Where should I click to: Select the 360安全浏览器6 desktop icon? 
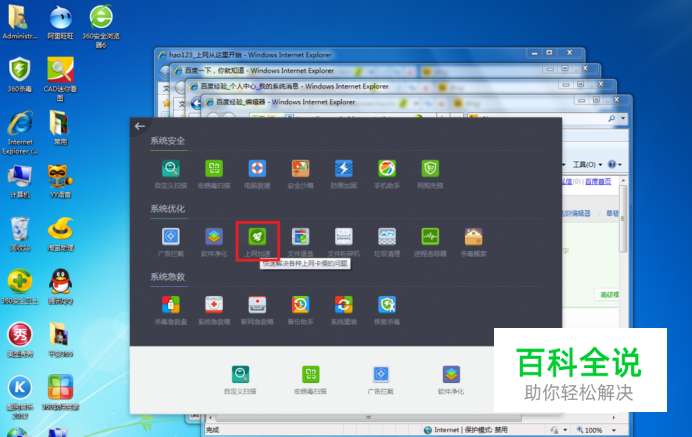[101, 26]
